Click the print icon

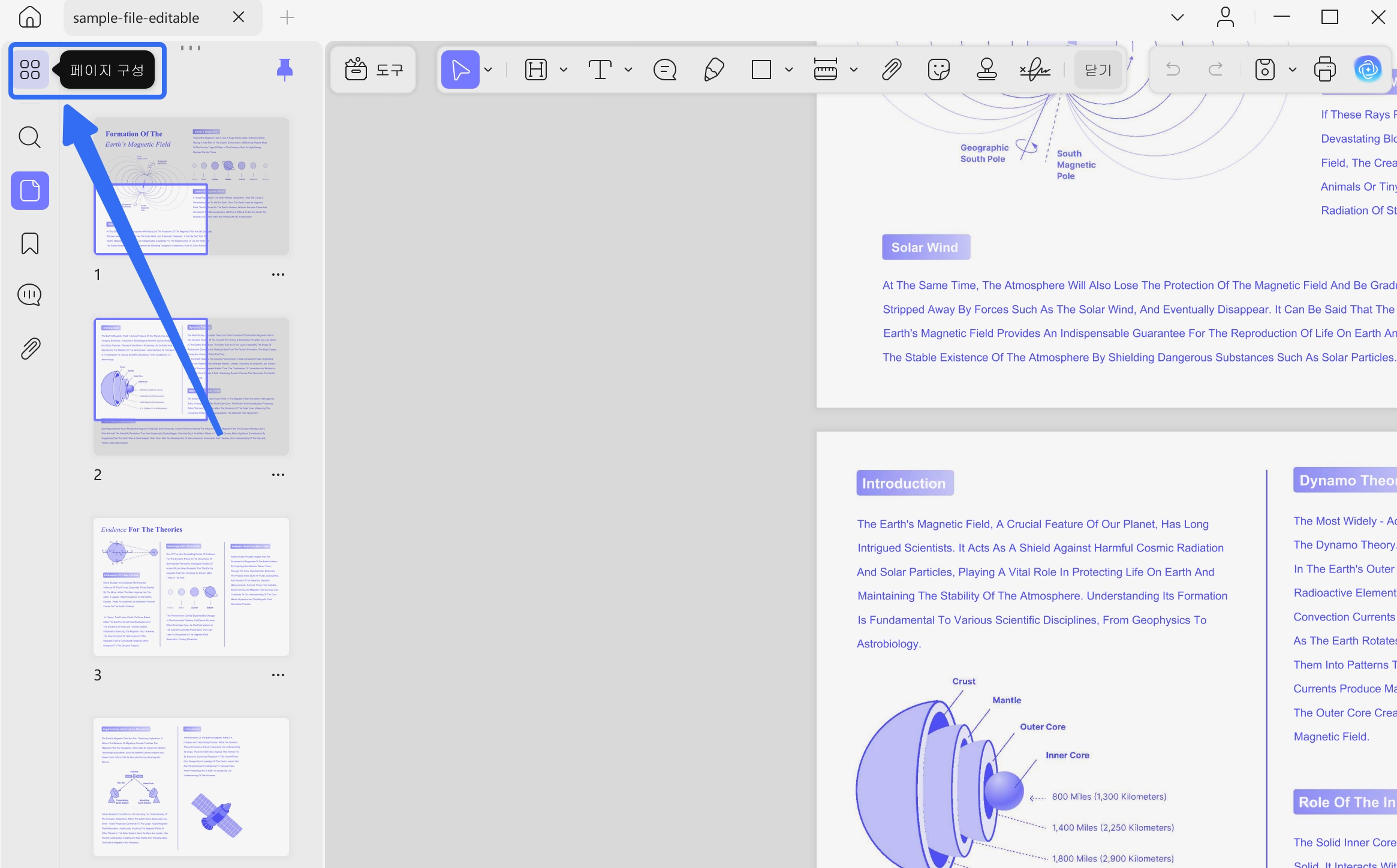point(1324,70)
